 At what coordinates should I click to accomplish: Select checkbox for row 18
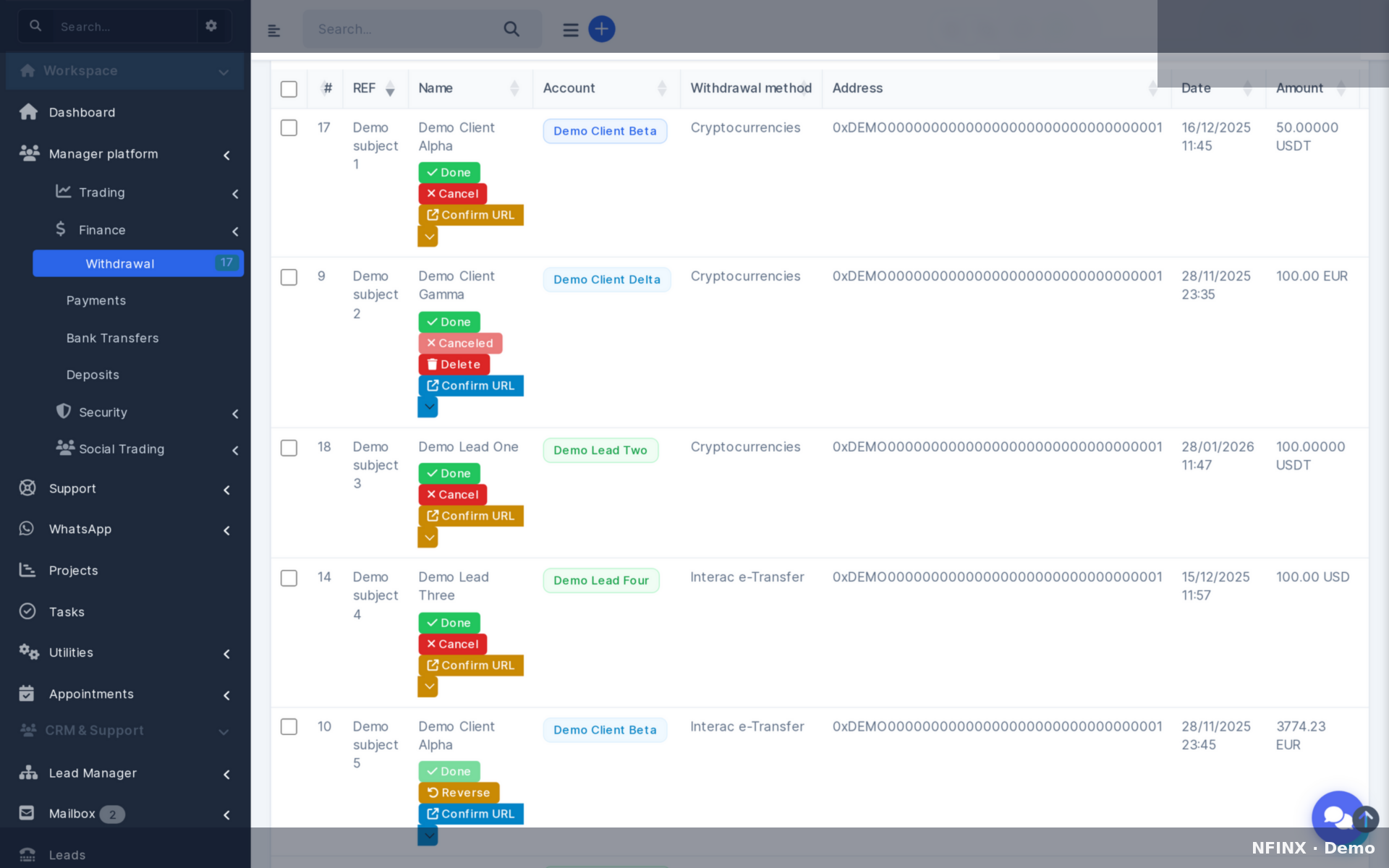(x=289, y=448)
